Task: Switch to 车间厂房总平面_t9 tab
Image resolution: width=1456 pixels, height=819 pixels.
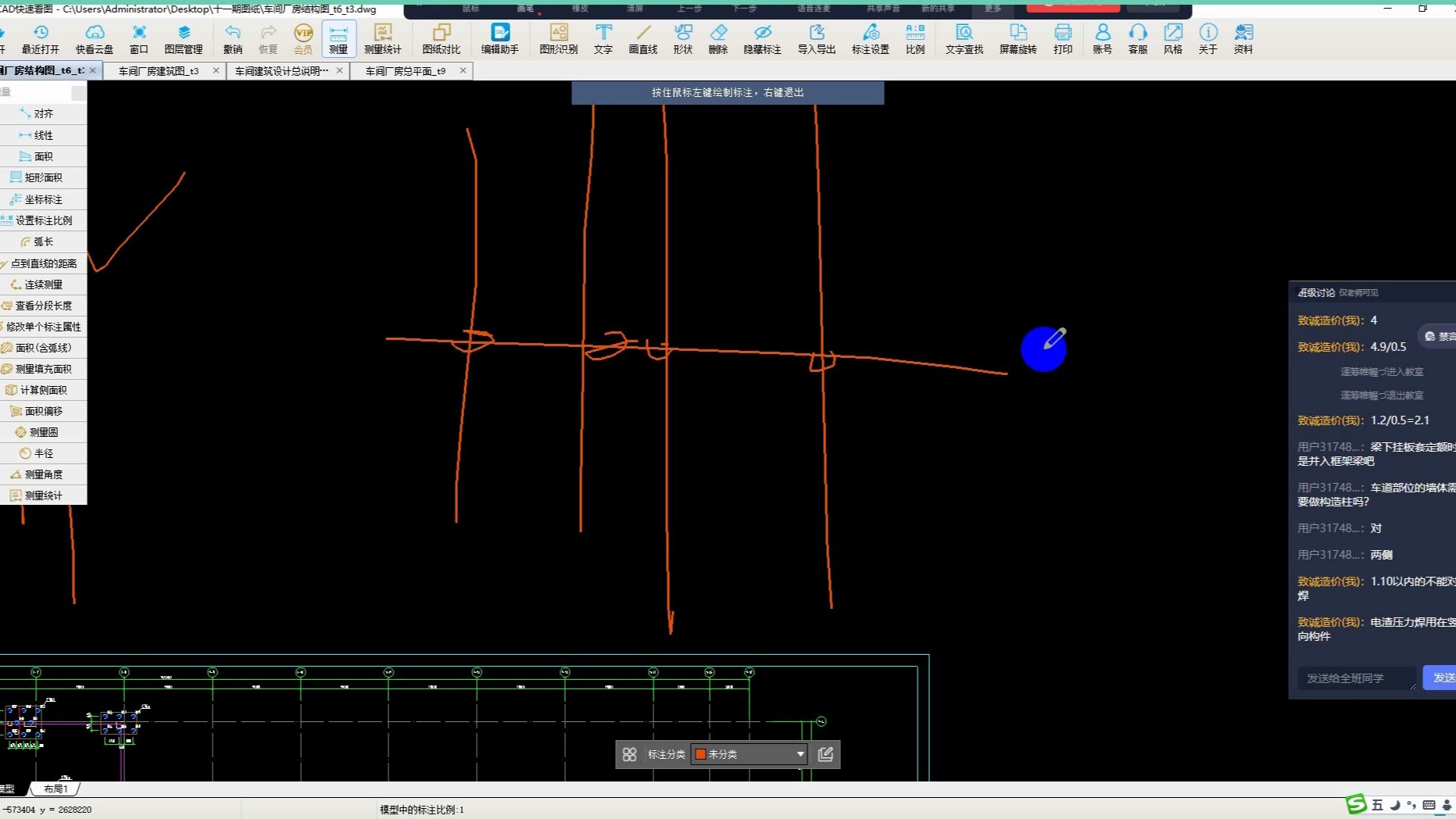Action: coord(406,70)
